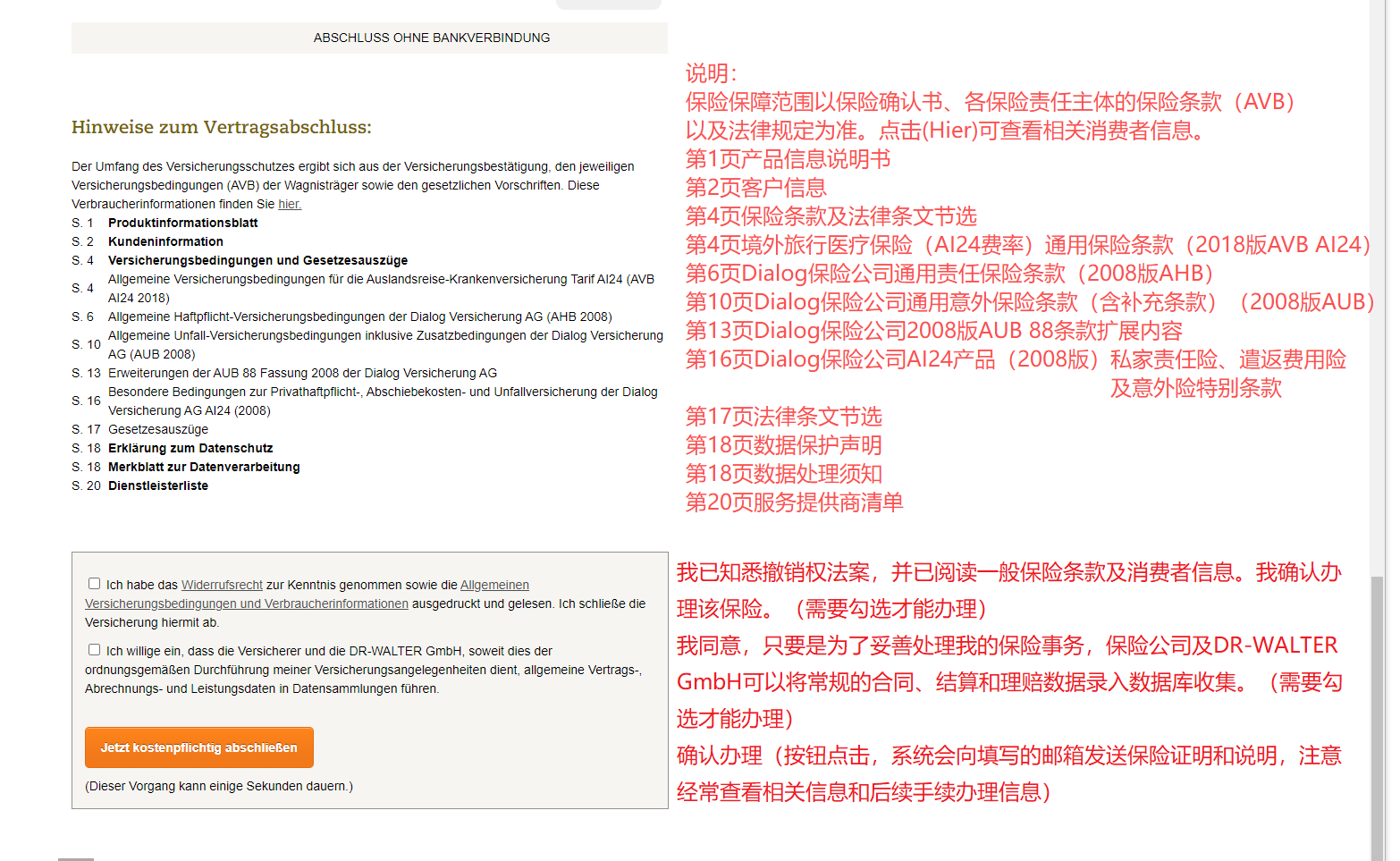
Task: Select the Kundeninformation entry
Action: click(x=165, y=241)
